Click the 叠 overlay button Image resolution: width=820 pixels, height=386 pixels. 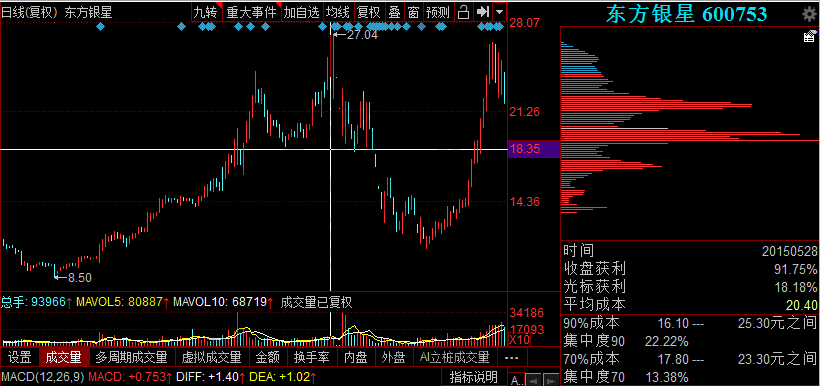[x=394, y=12]
